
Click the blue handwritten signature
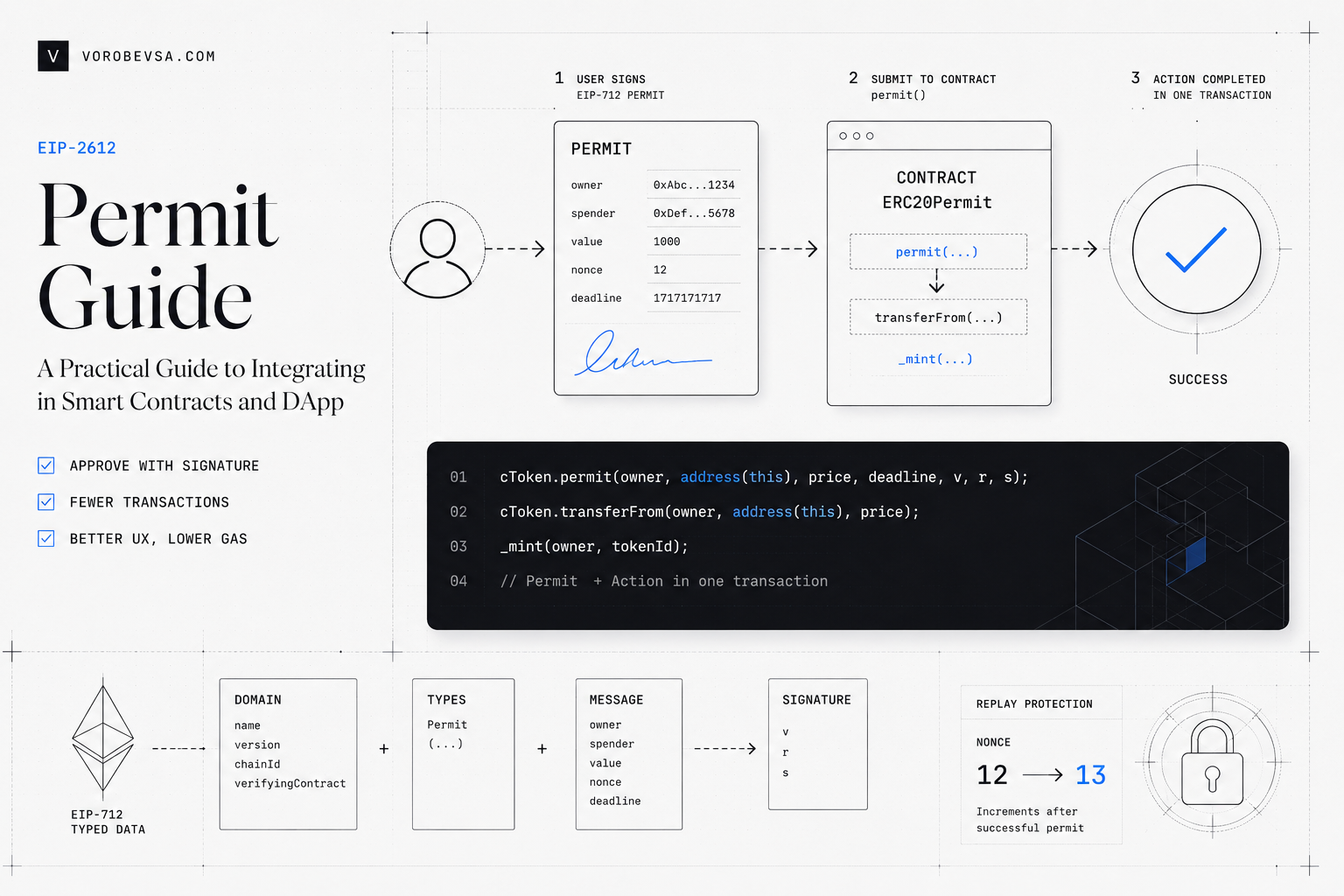(643, 353)
